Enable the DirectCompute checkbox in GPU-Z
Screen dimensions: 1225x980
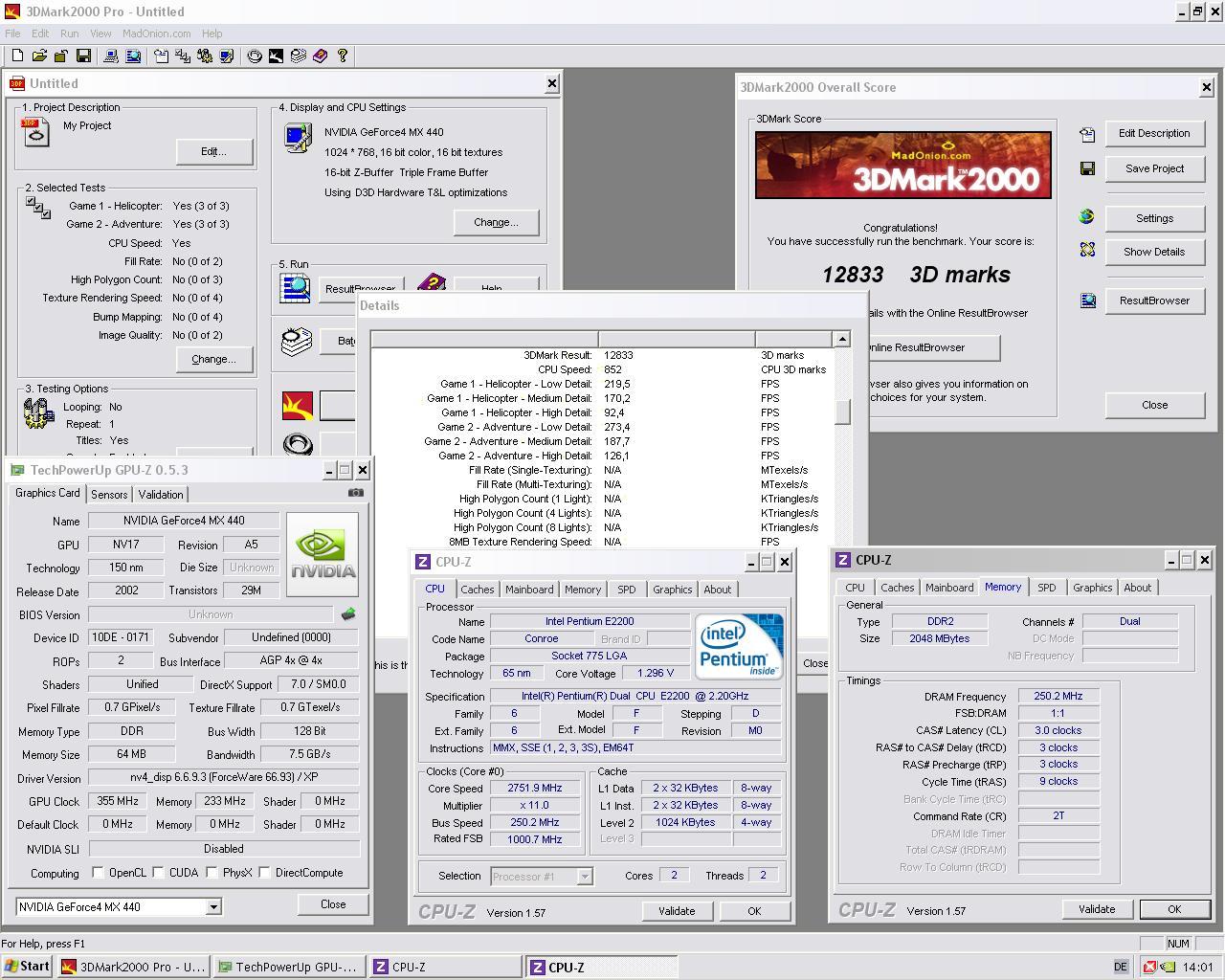264,873
